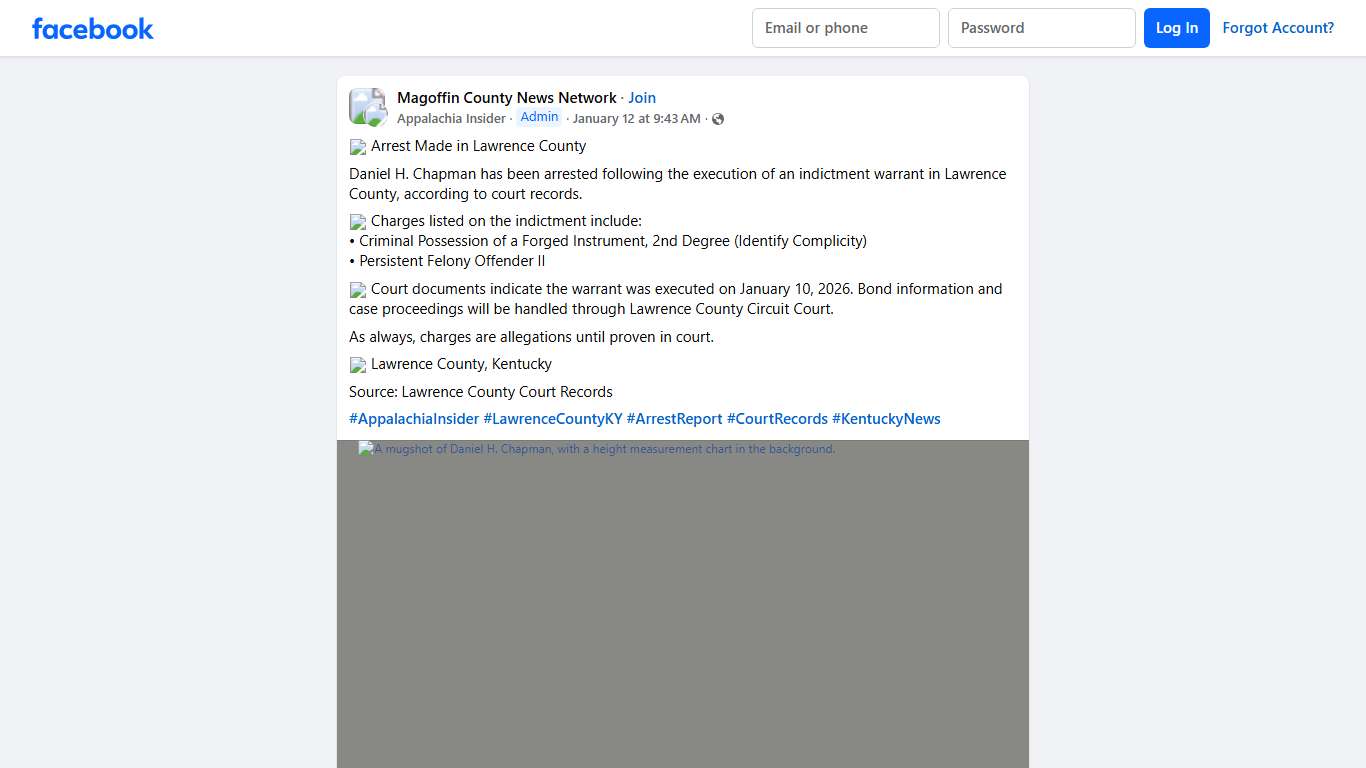Open the #LawrenceCountyKY hashtag

coord(553,418)
